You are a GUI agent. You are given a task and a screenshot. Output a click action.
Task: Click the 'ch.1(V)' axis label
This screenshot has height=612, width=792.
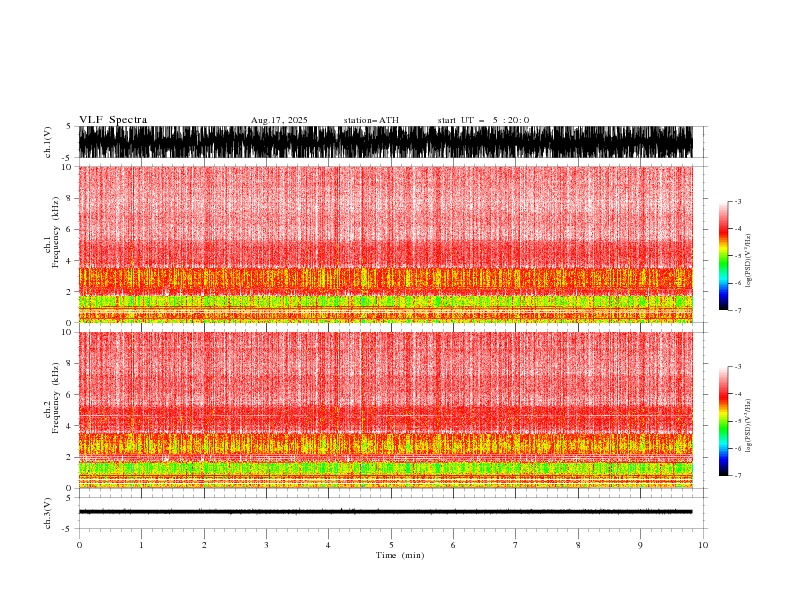[48, 142]
